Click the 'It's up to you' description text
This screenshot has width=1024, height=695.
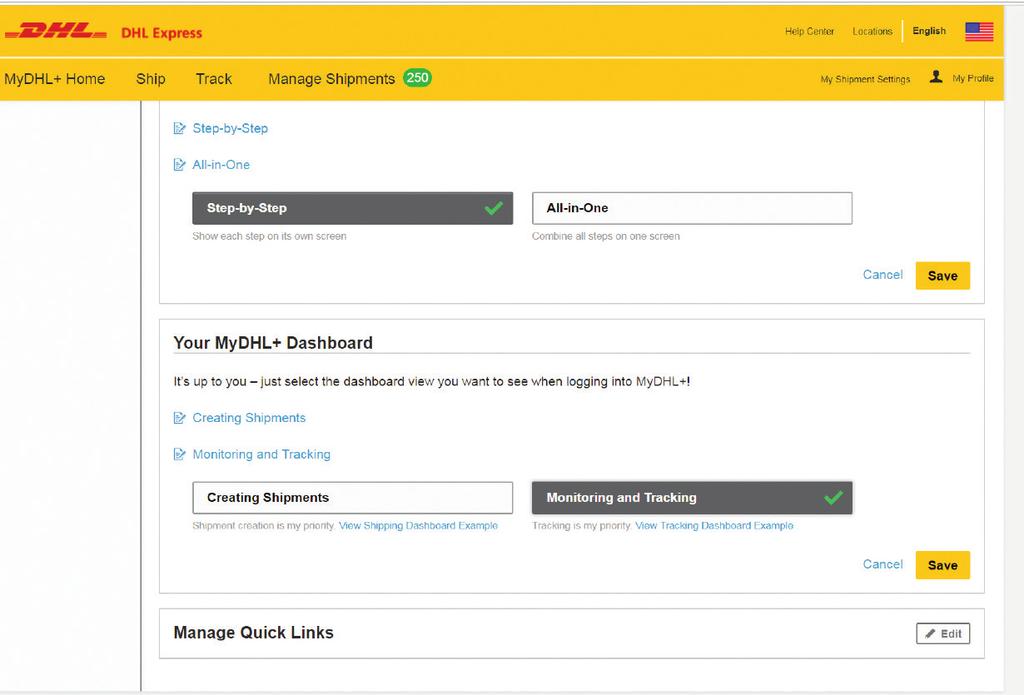[432, 381]
